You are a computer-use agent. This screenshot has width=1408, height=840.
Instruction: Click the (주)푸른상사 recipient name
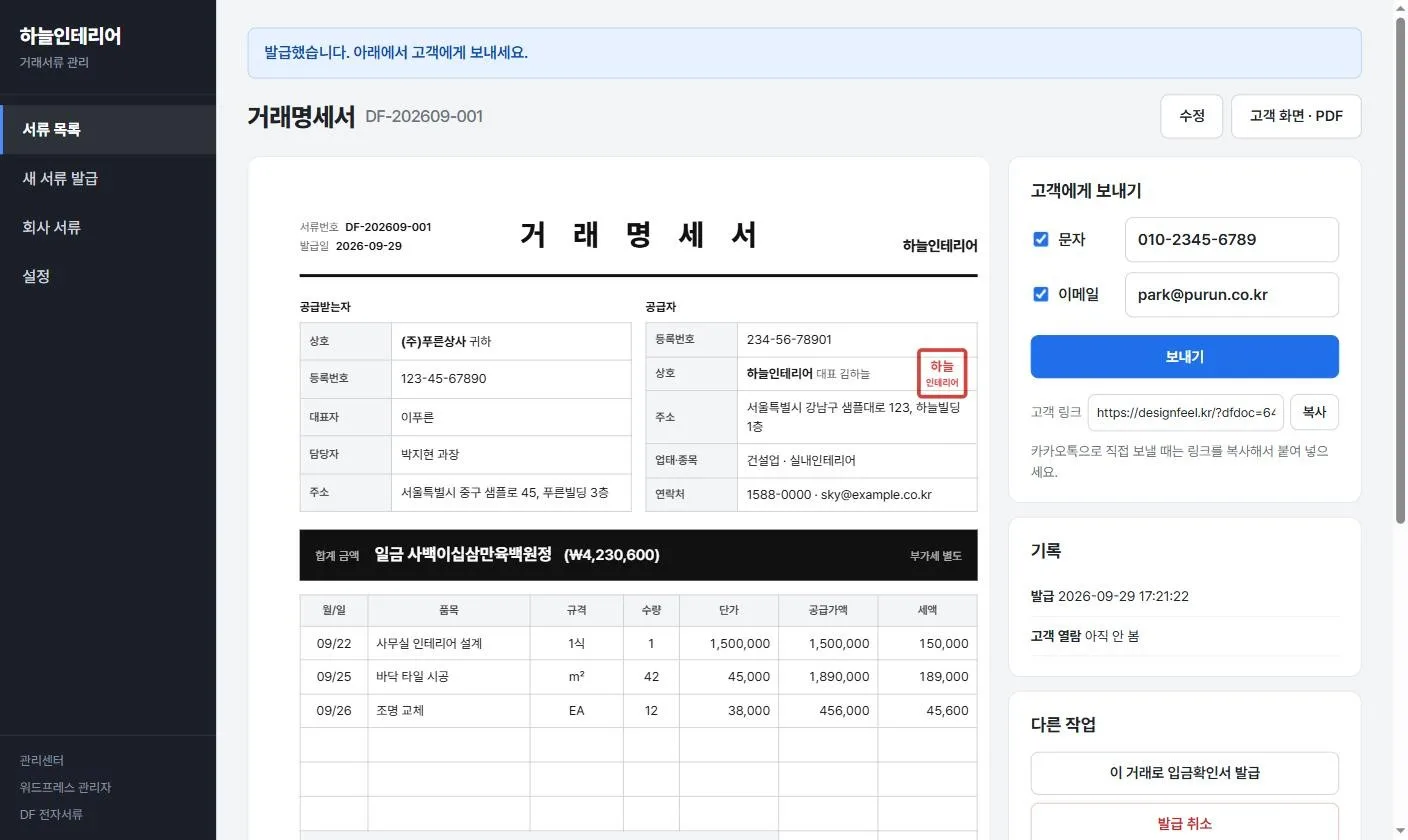433,342
